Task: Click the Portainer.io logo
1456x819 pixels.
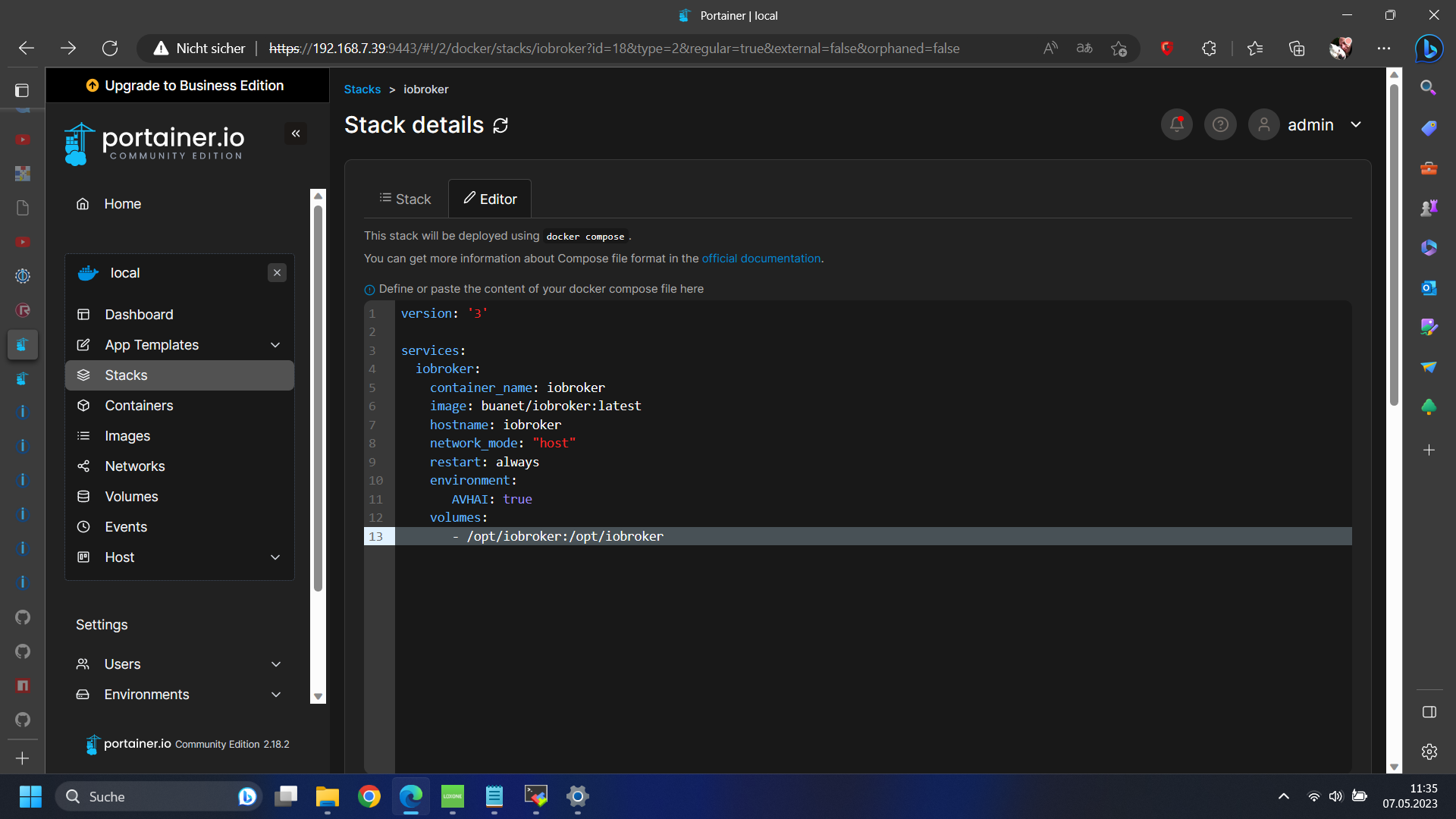Action: [x=155, y=144]
